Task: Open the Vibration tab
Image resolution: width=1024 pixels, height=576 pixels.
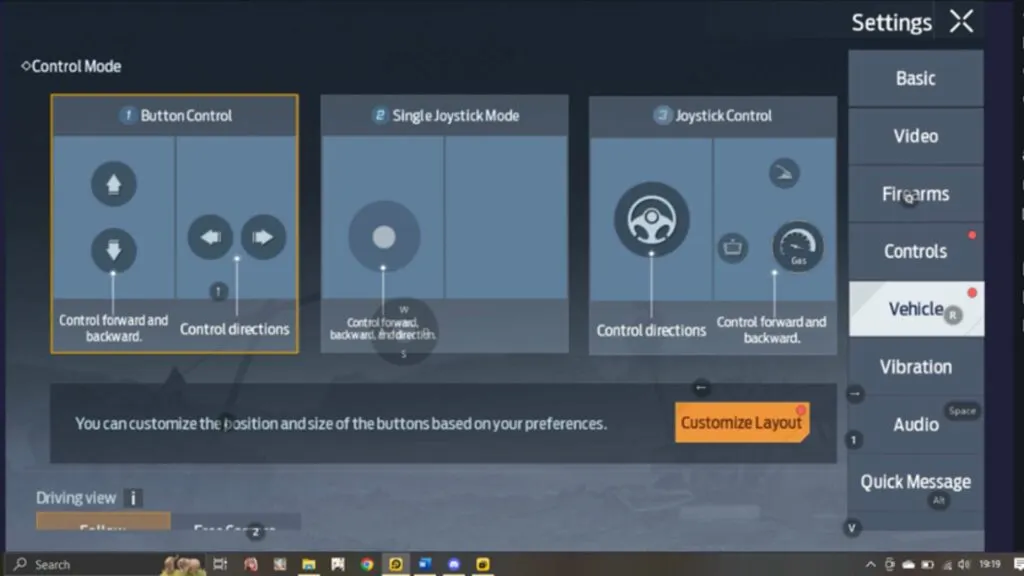Action: click(916, 367)
